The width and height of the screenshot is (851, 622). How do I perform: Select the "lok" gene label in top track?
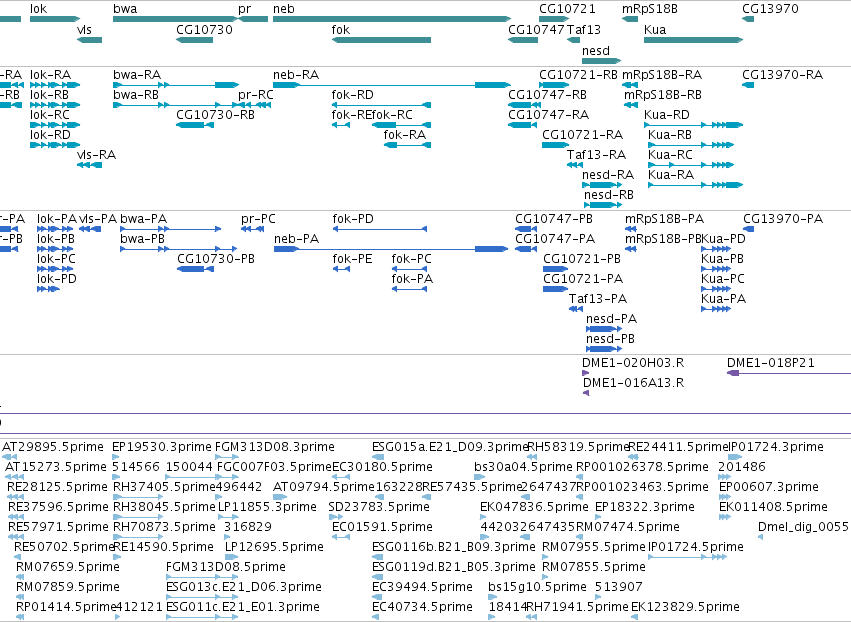tap(39, 9)
